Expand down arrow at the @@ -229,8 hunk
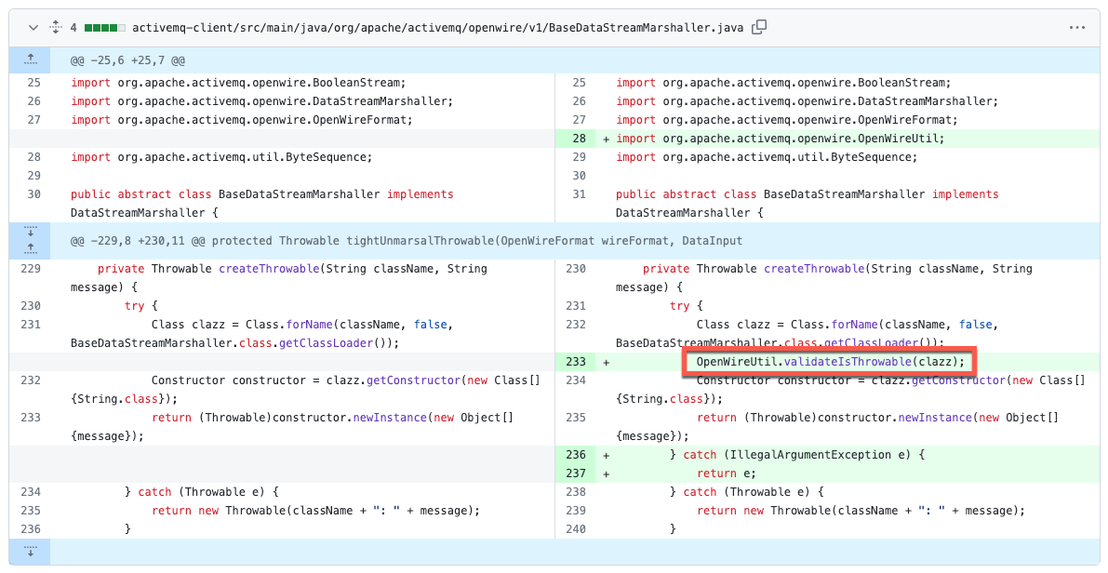Viewport: 1108px width, 573px height. pos(30,232)
